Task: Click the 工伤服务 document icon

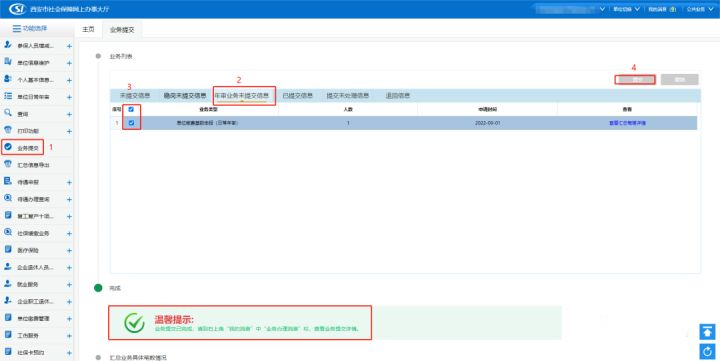Action: tap(8, 334)
